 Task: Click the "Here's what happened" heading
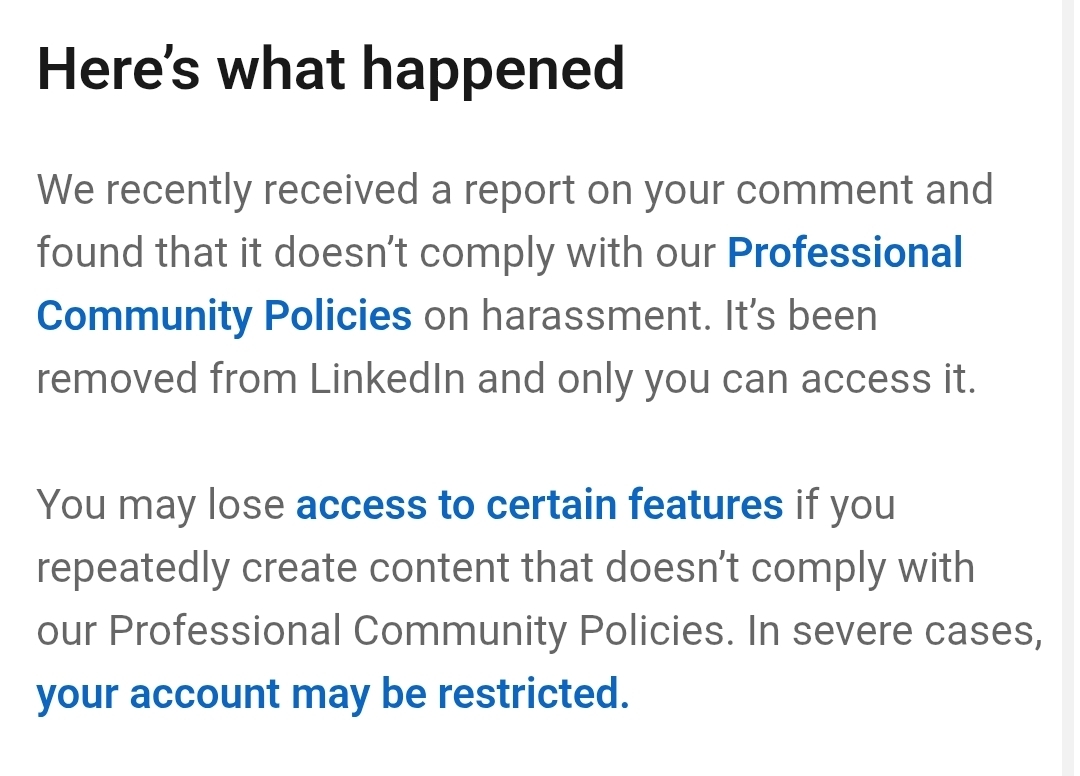331,70
